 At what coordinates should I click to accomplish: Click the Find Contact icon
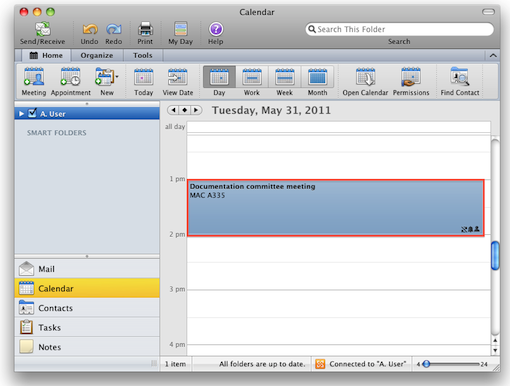tap(460, 77)
